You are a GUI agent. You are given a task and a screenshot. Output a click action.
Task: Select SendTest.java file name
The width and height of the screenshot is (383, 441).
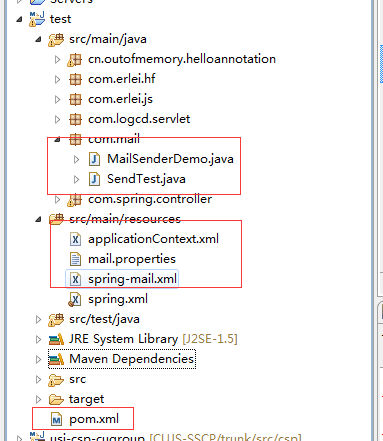click(146, 179)
